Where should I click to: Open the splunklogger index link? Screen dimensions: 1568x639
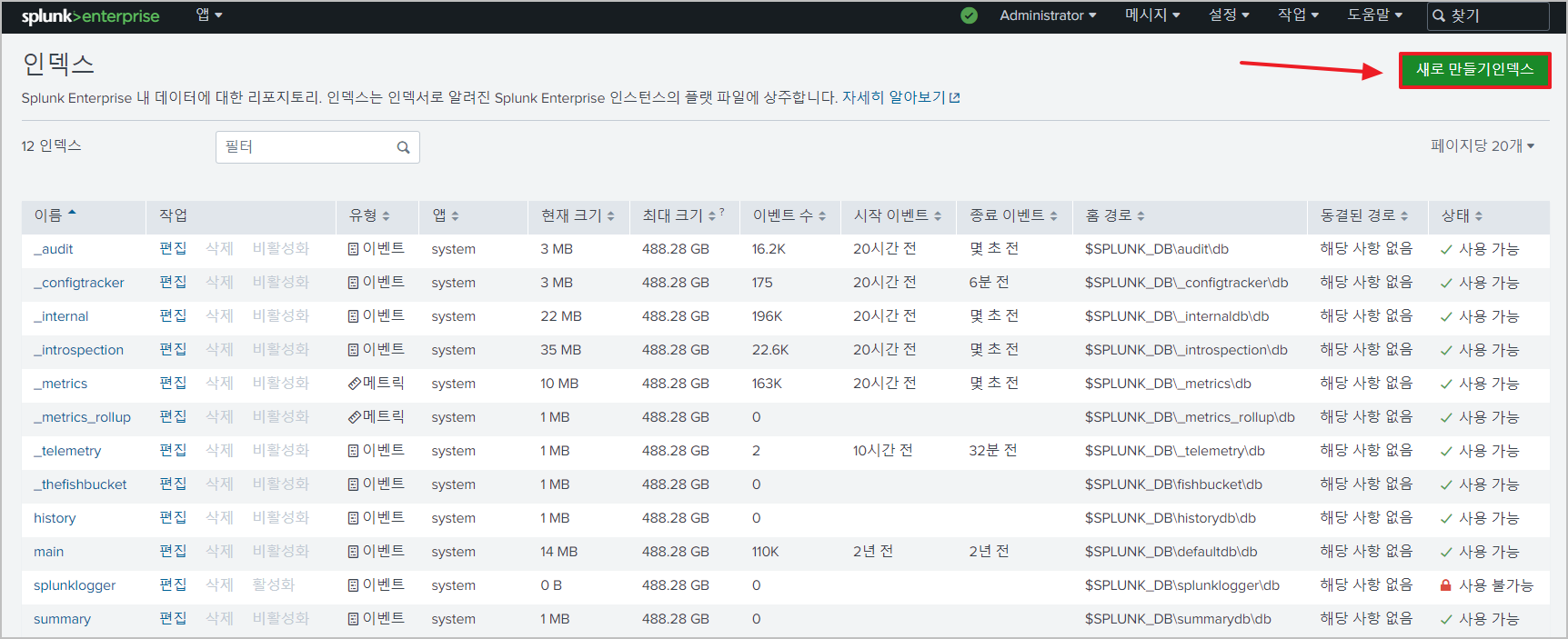(75, 585)
